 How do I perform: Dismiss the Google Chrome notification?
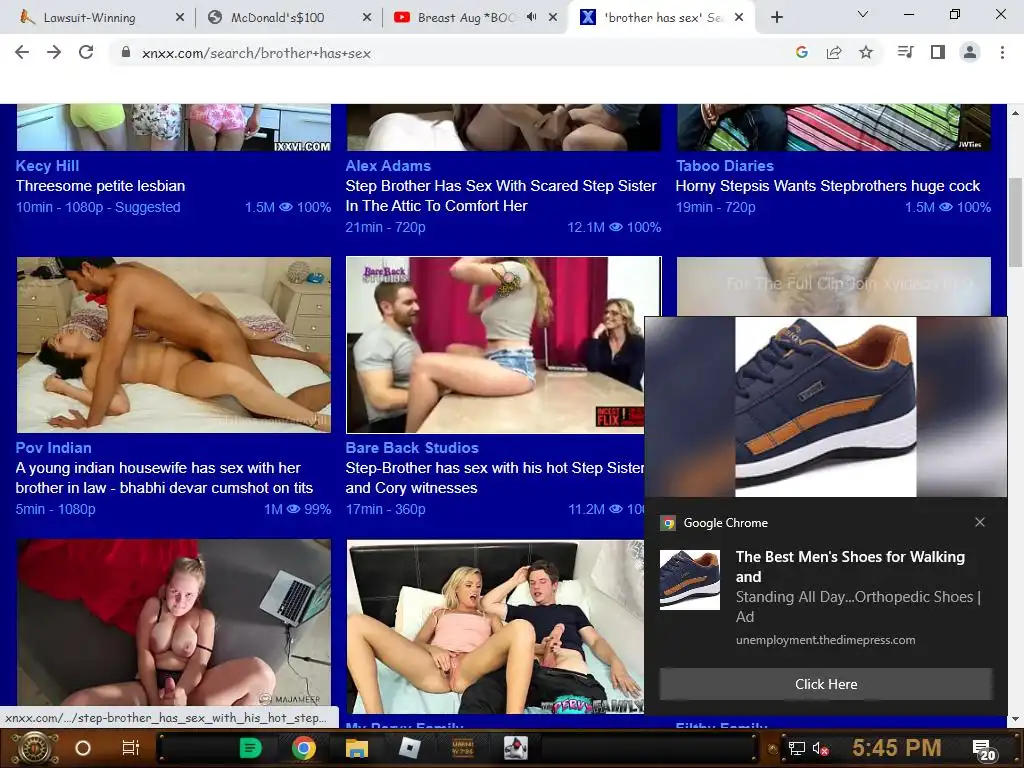pos(980,522)
